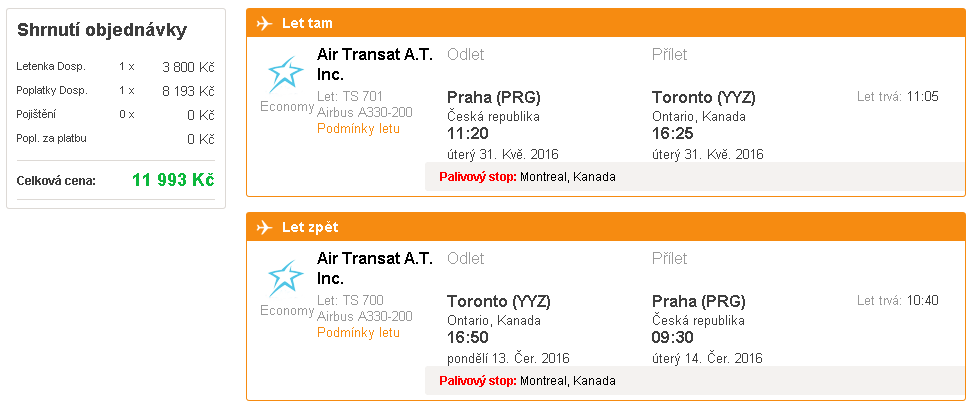Click the Pojištění row in order summary

pyautogui.click(x=115, y=115)
